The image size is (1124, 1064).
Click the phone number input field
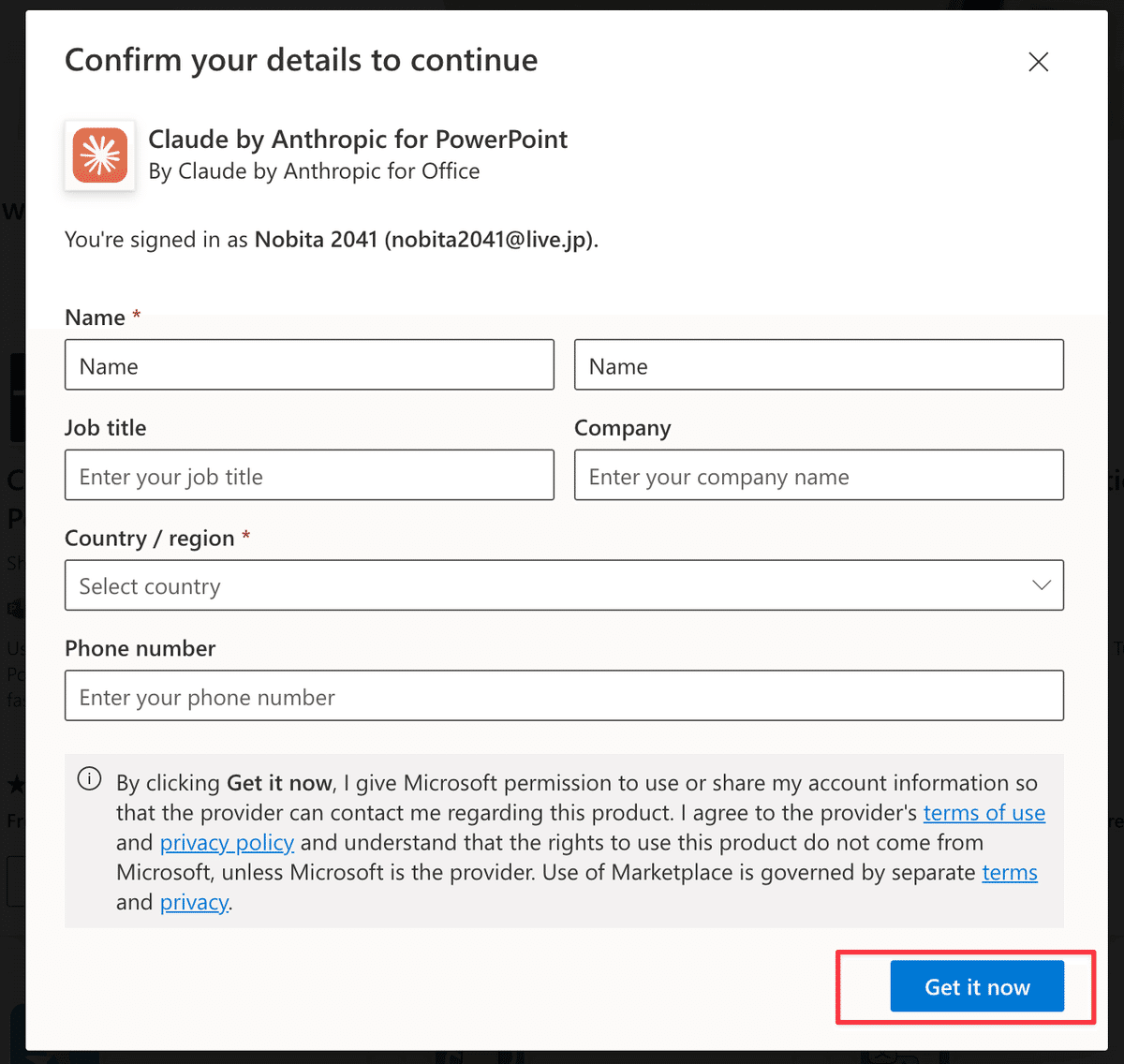(x=562, y=696)
